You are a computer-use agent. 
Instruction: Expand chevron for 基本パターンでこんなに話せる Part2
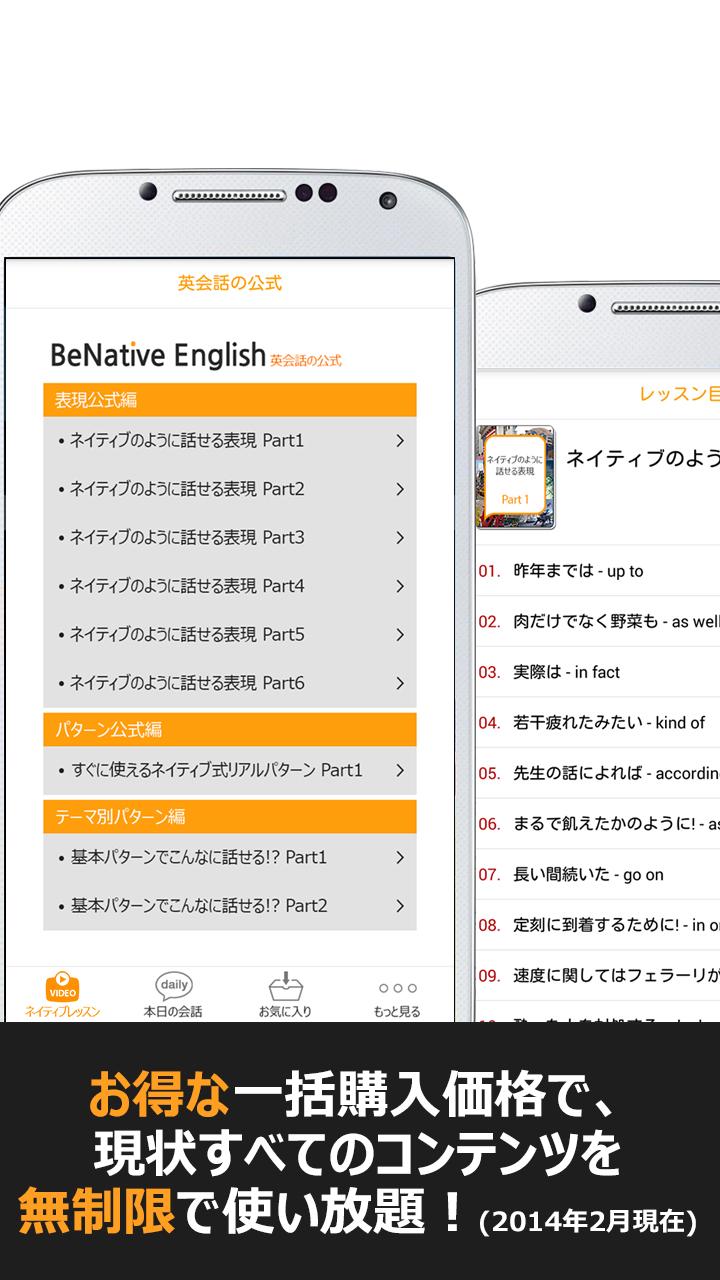click(400, 906)
